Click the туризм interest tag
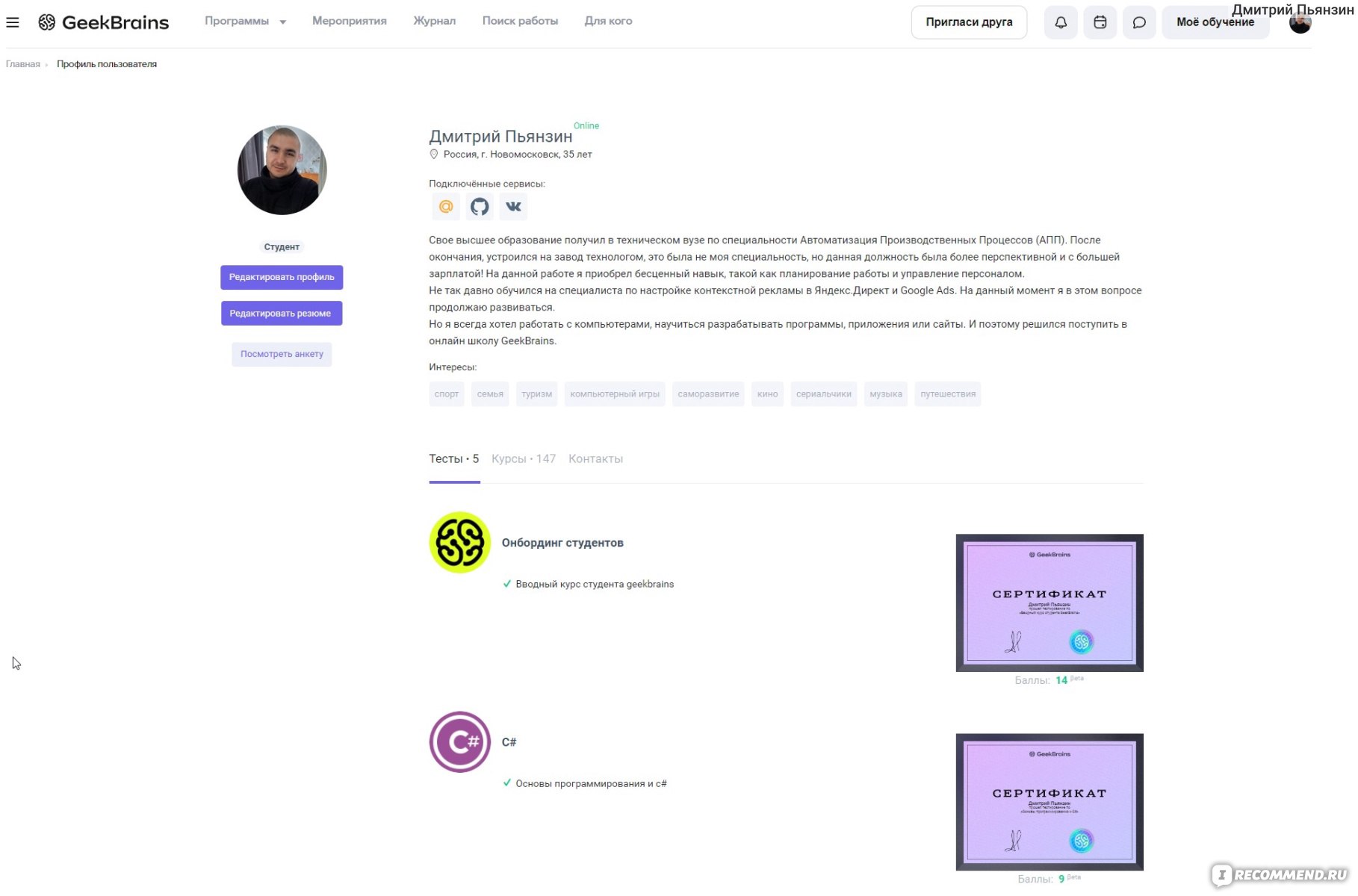This screenshot has width=1358, height=896. click(536, 394)
